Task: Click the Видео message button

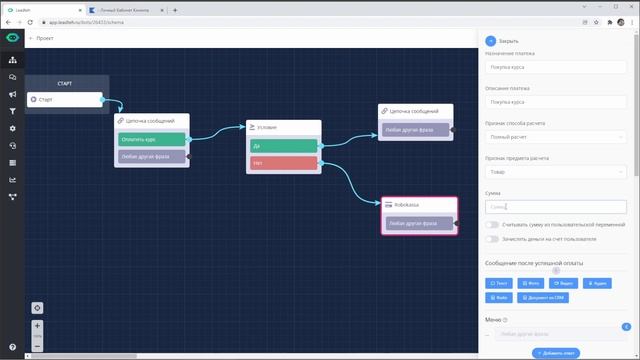Action: coord(563,283)
